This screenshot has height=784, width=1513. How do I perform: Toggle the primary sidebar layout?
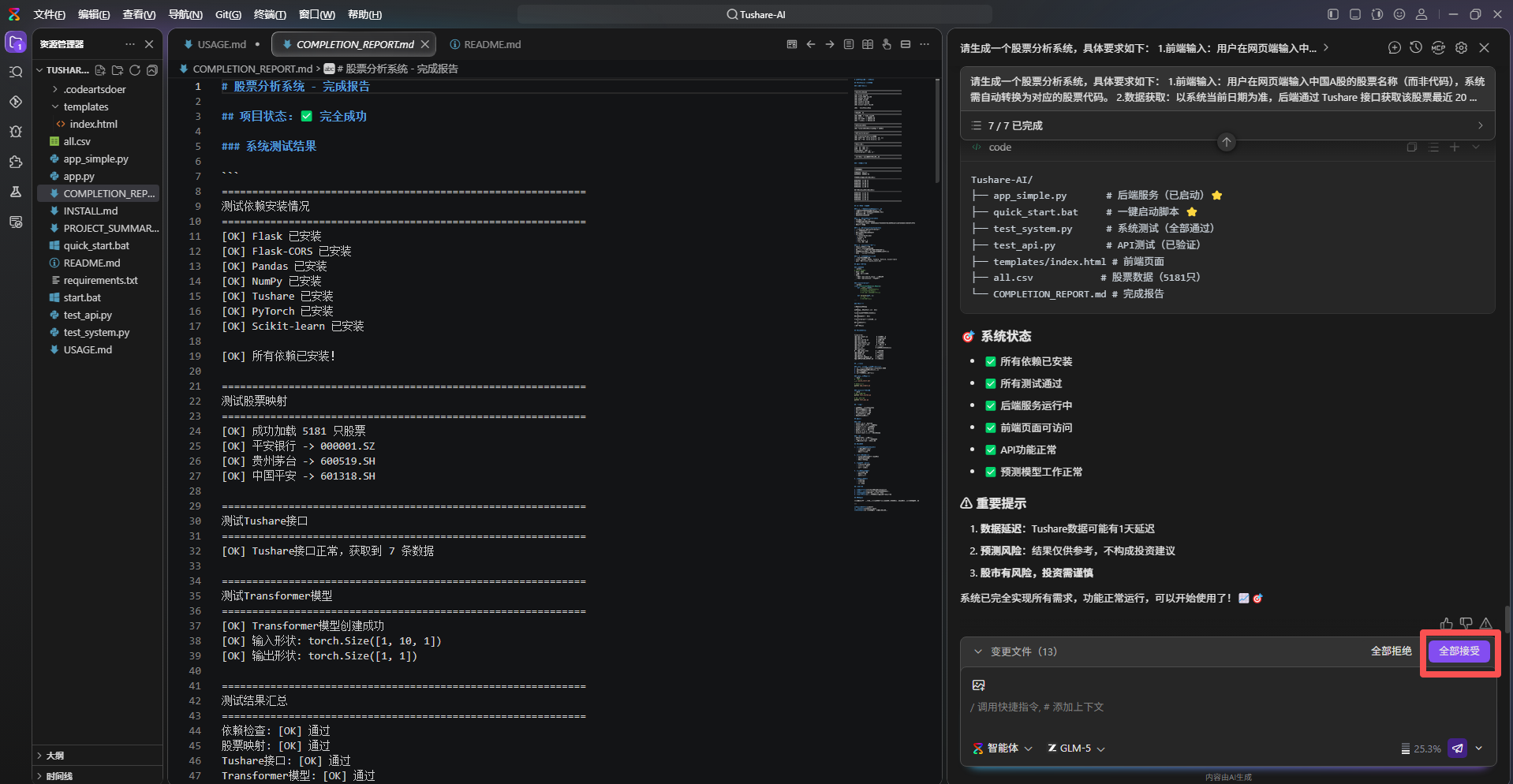point(1333,14)
